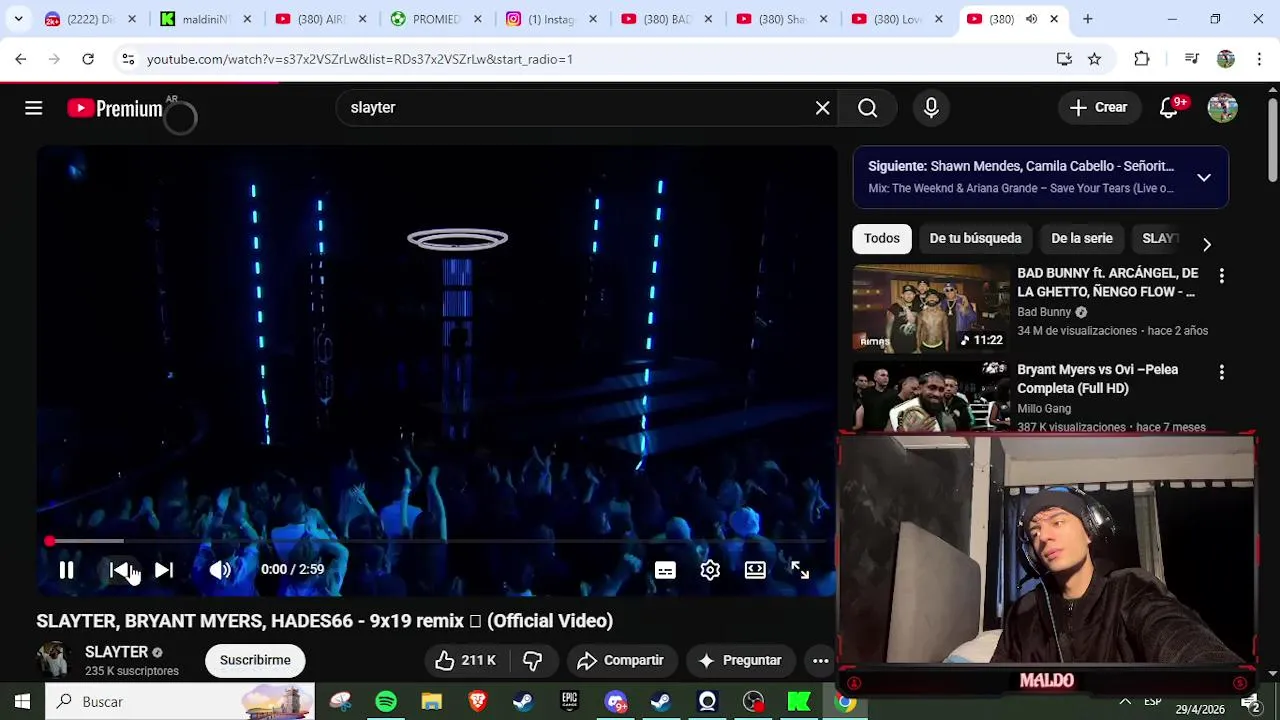1280x720 pixels.
Task: Click the search magnifier button
Action: point(867,108)
